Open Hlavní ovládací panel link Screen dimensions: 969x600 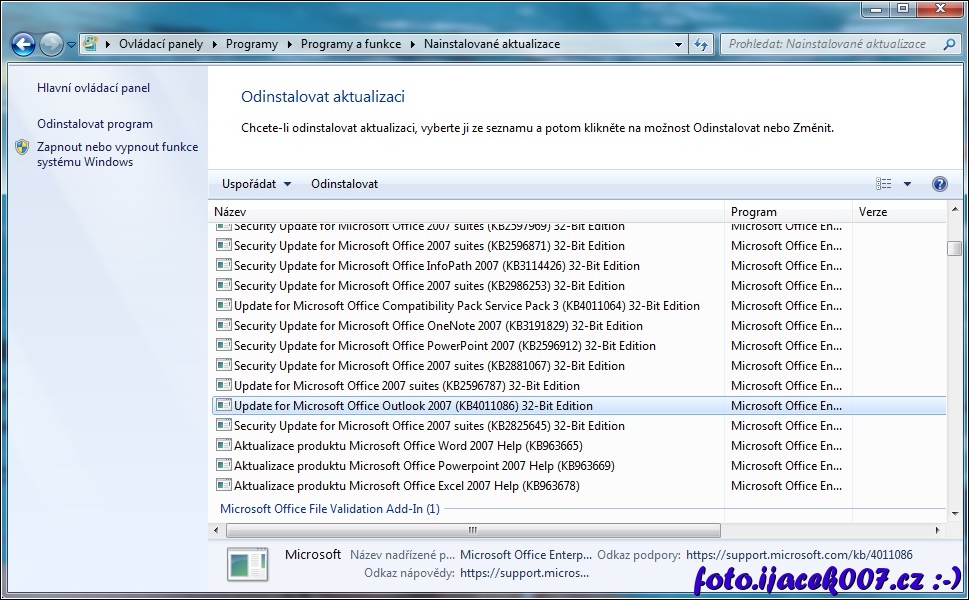93,88
